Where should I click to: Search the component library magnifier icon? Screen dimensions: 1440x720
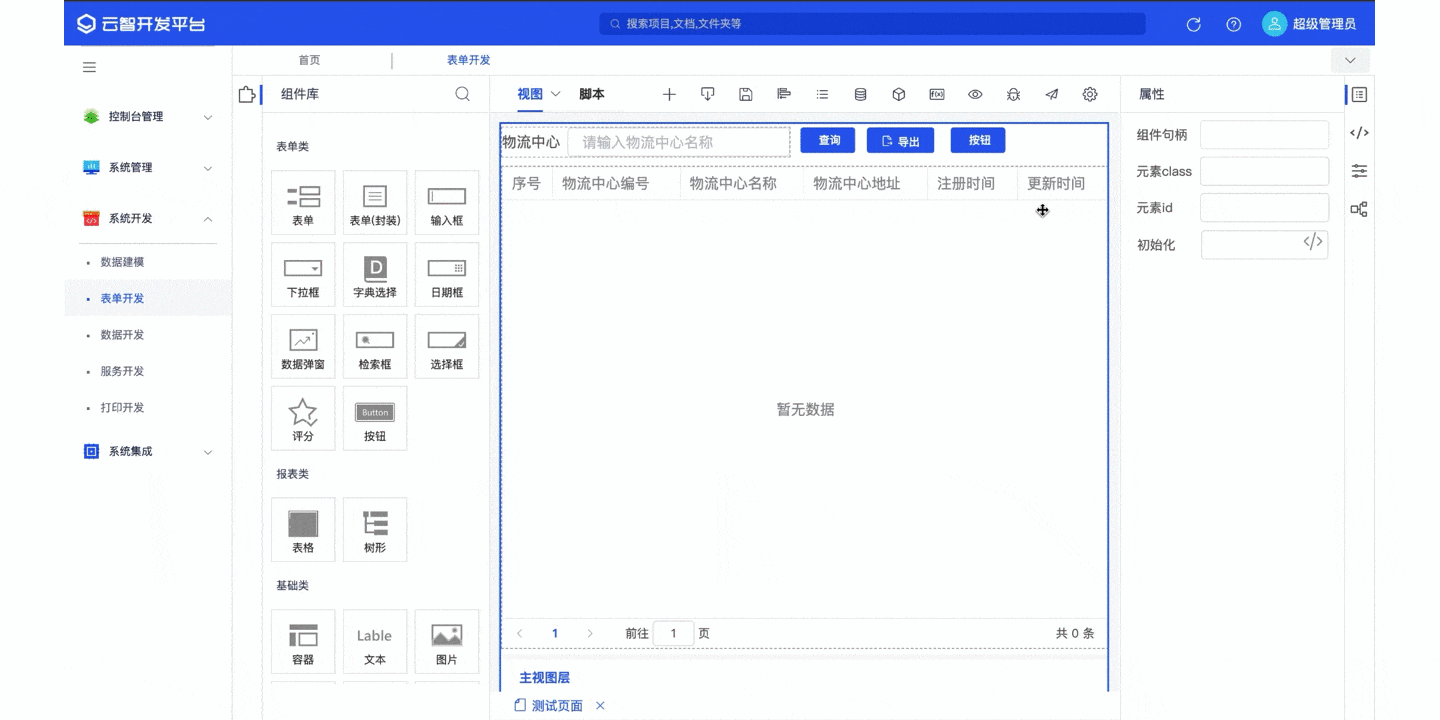point(462,94)
